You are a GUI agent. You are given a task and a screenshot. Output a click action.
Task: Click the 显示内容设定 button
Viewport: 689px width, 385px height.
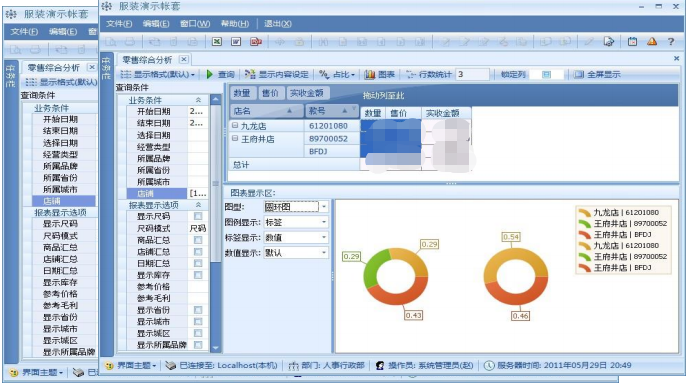coord(277,74)
